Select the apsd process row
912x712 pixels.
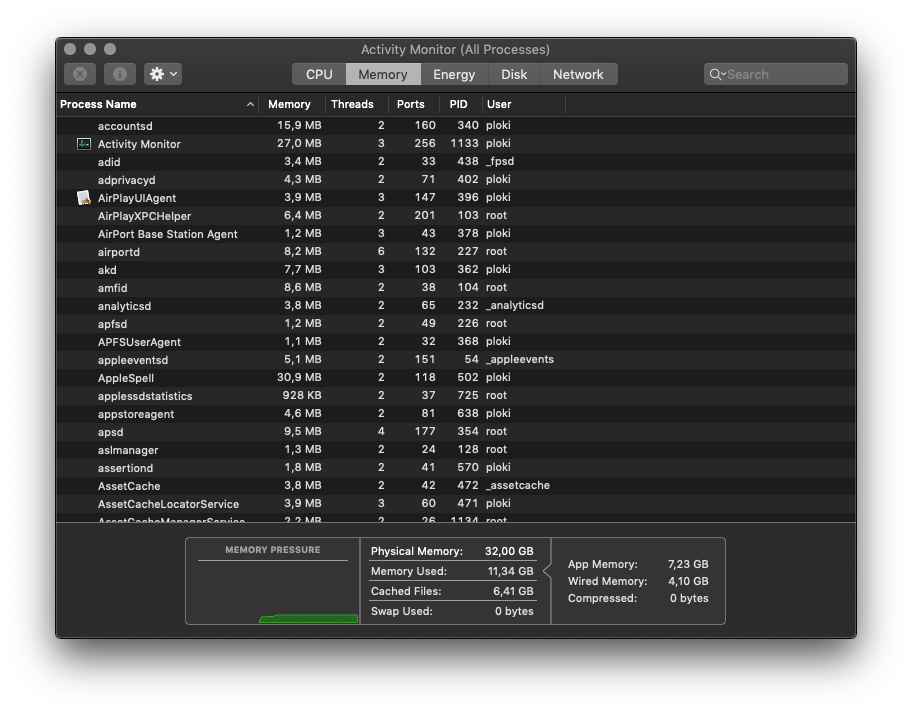click(x=456, y=432)
